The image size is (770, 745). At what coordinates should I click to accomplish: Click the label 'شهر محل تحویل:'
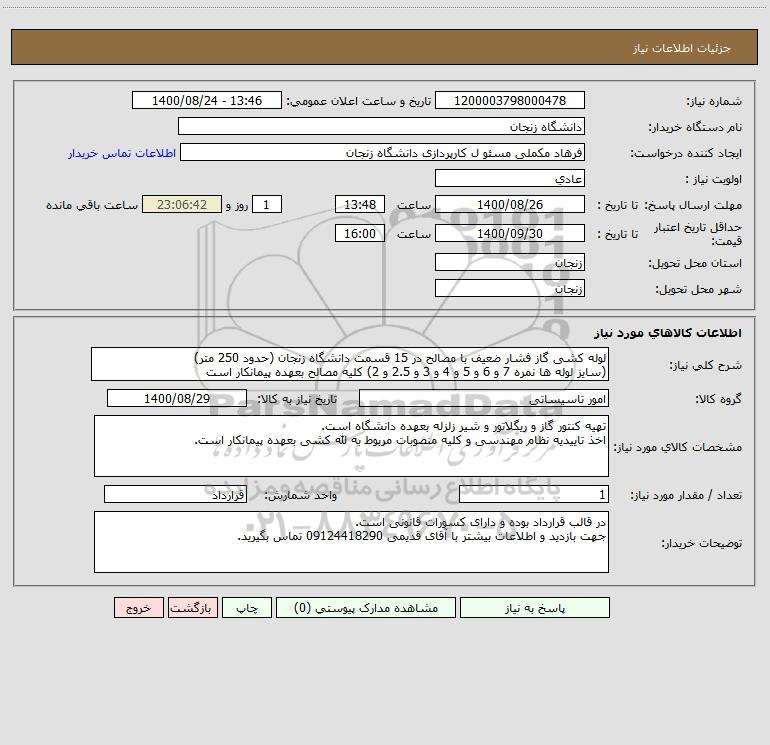click(x=699, y=289)
